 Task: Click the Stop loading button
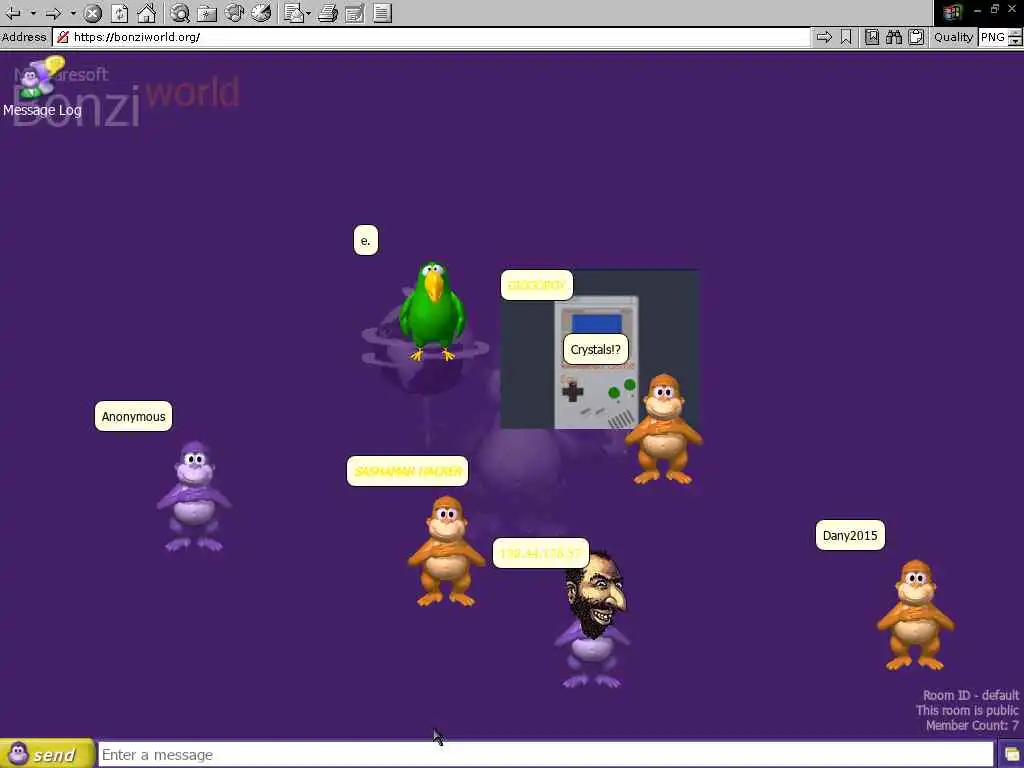[x=93, y=13]
